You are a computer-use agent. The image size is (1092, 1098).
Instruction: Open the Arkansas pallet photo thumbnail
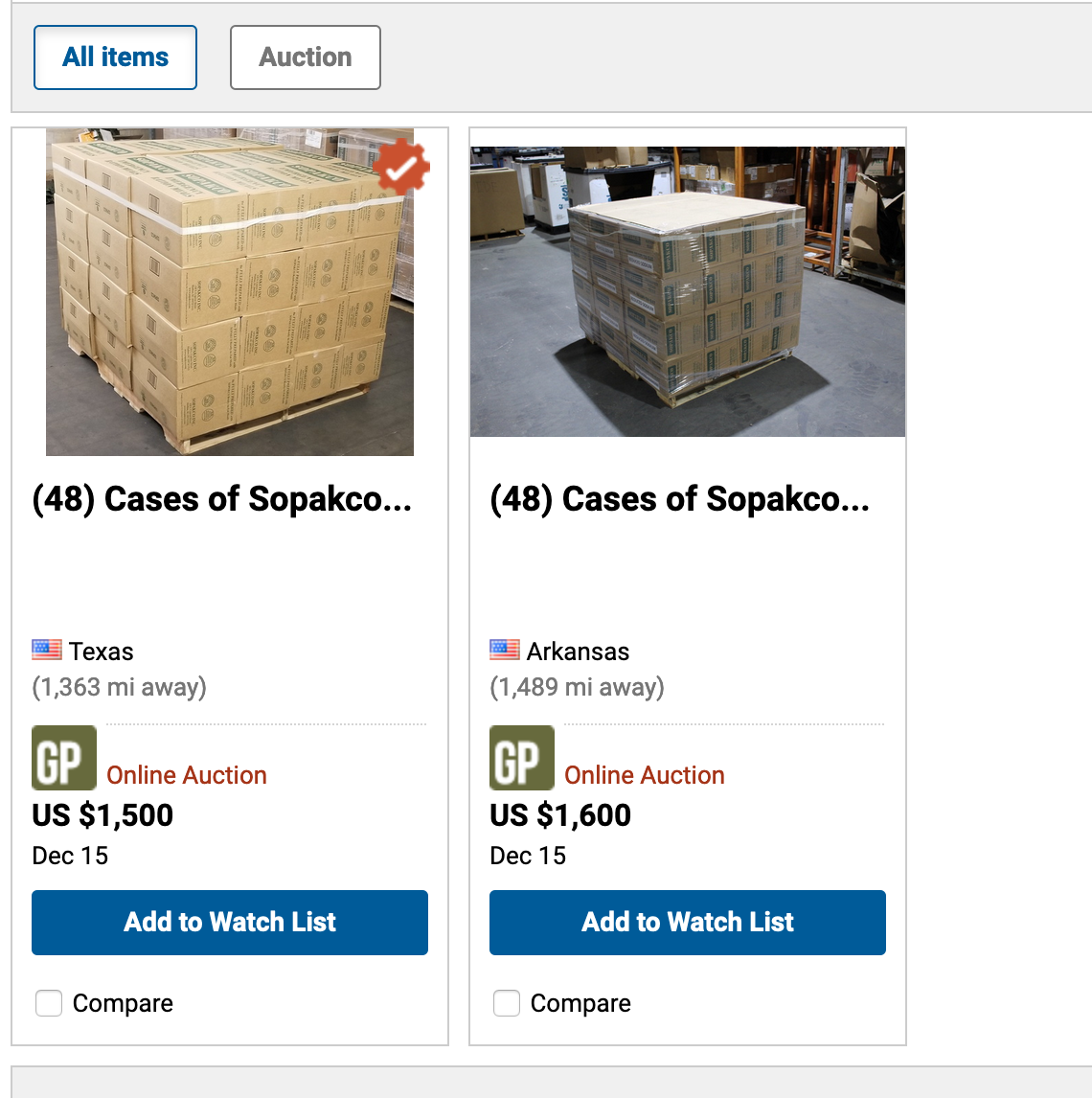point(688,292)
